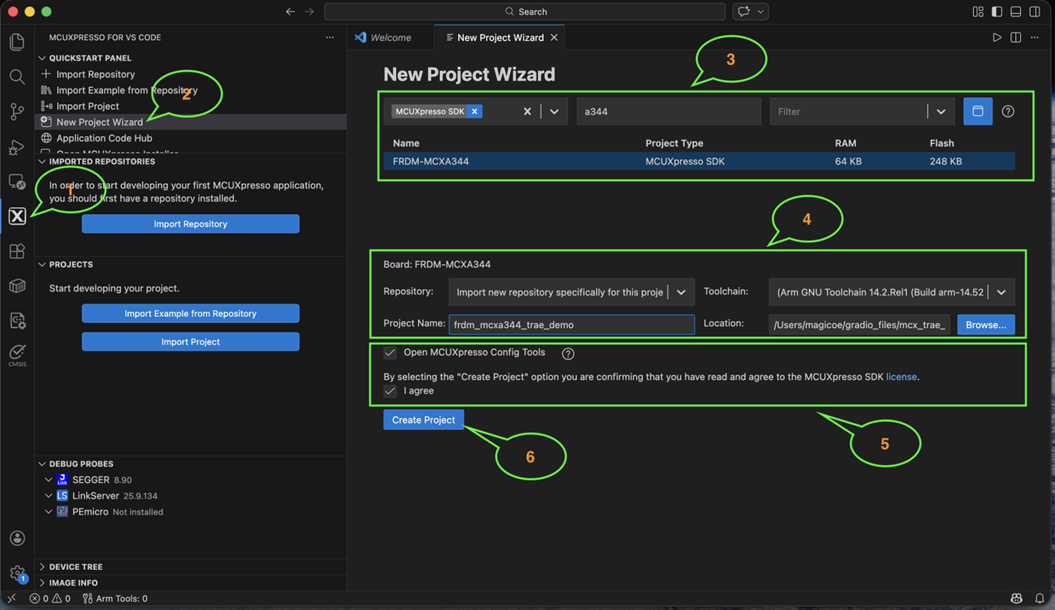Click the blue Import Repository button
This screenshot has width=1055, height=610.
pyautogui.click(x=190, y=224)
